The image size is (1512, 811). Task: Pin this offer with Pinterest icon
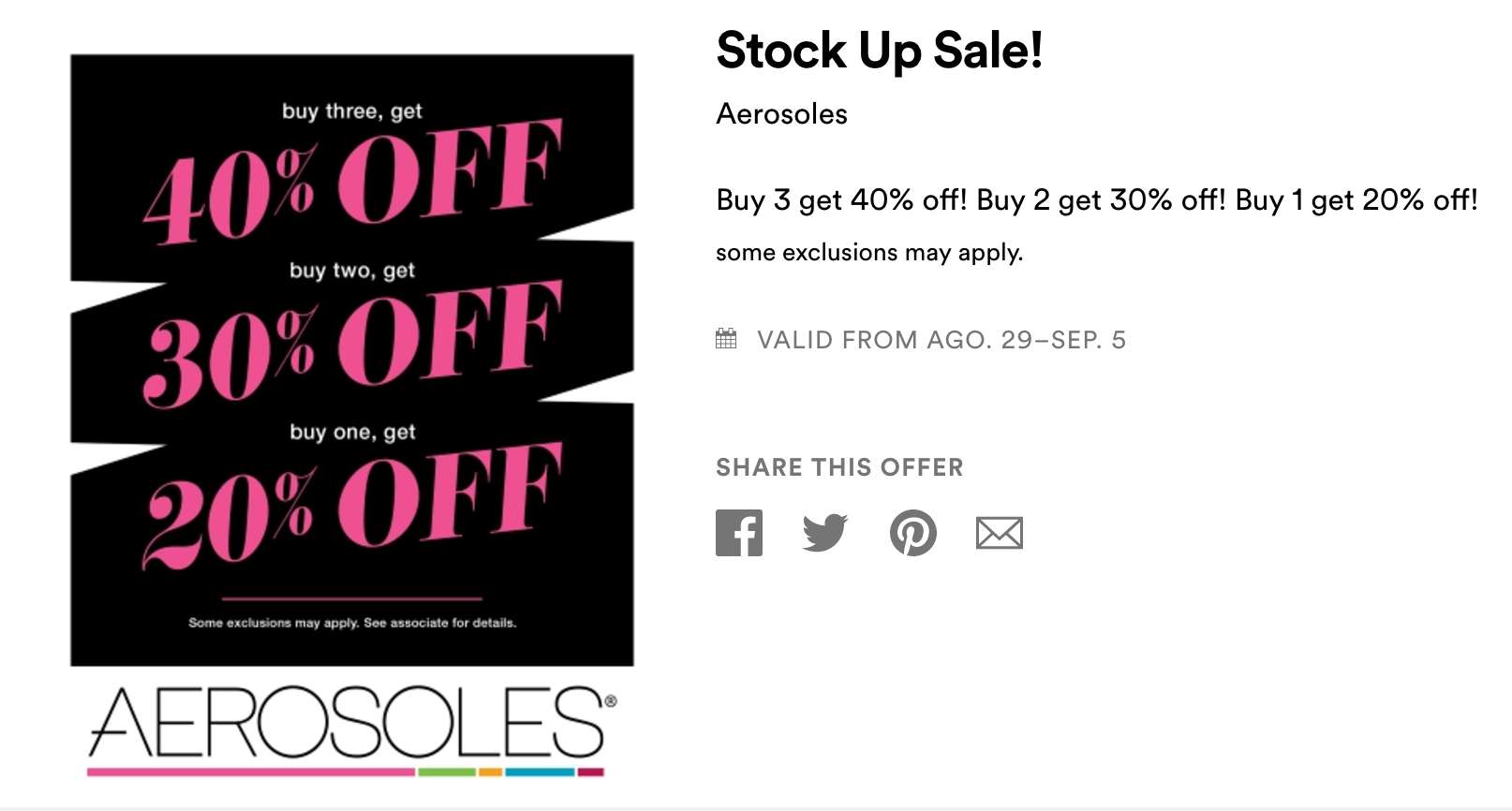[912, 533]
